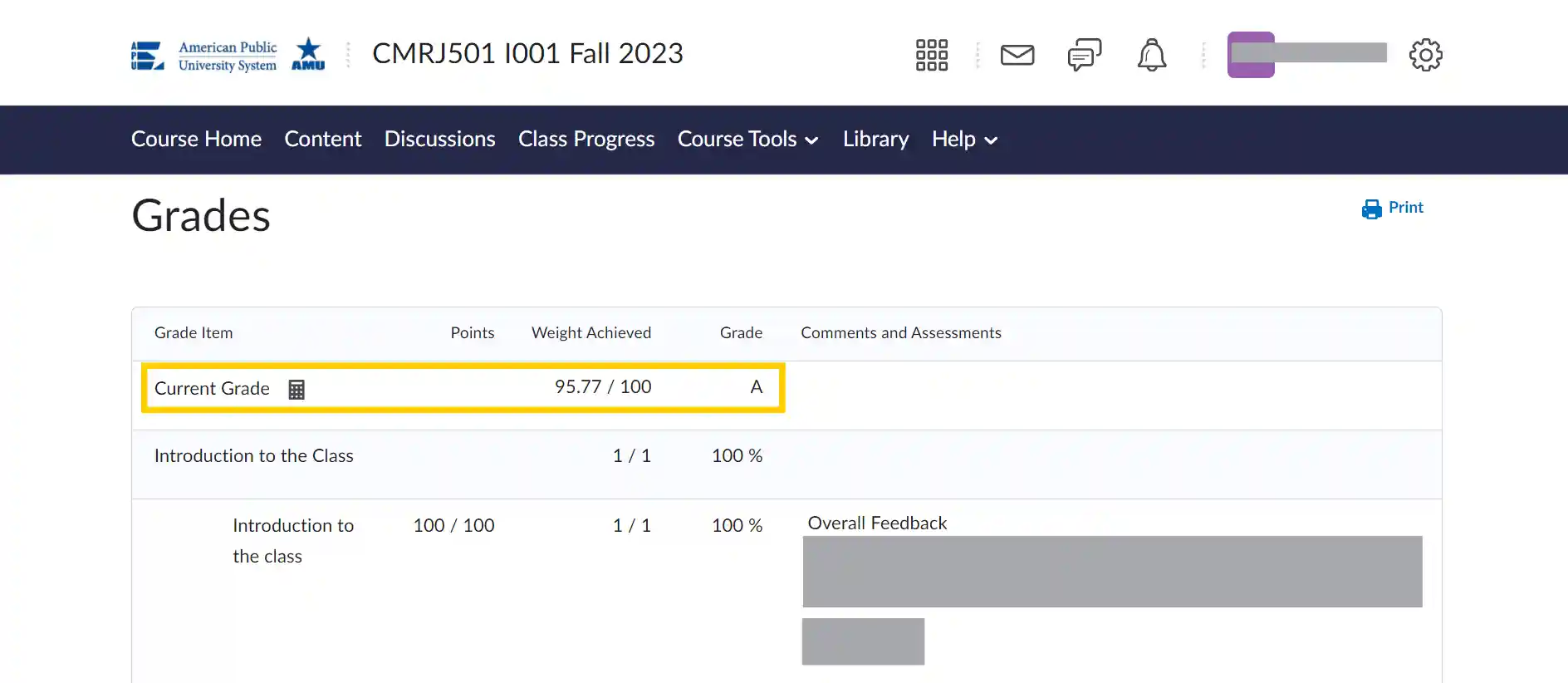Open update alerts bell icon

[x=1152, y=55]
